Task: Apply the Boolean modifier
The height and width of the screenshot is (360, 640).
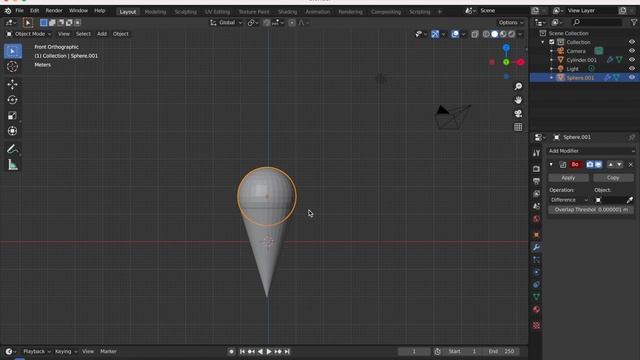Action: (568, 178)
